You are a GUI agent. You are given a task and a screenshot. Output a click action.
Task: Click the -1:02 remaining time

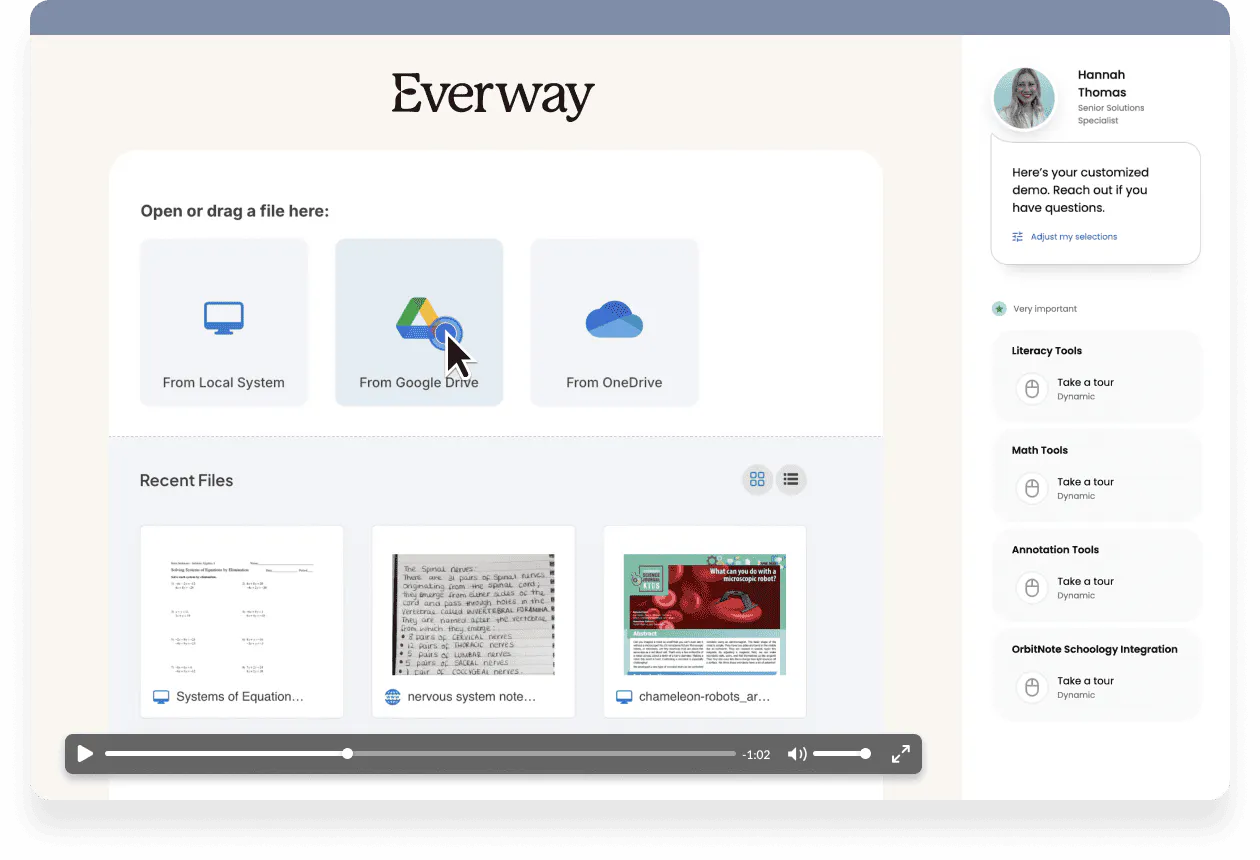tap(756, 755)
